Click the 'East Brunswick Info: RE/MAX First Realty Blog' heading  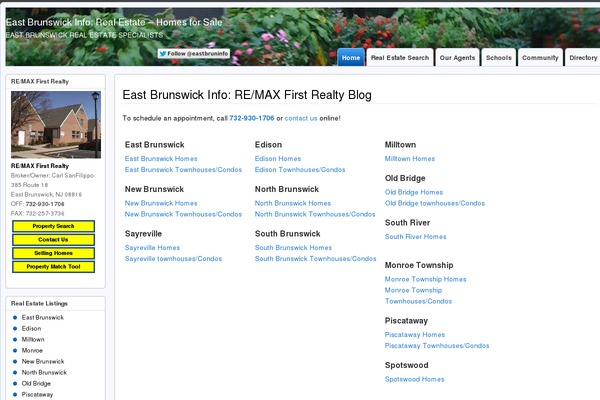pyautogui.click(x=247, y=95)
